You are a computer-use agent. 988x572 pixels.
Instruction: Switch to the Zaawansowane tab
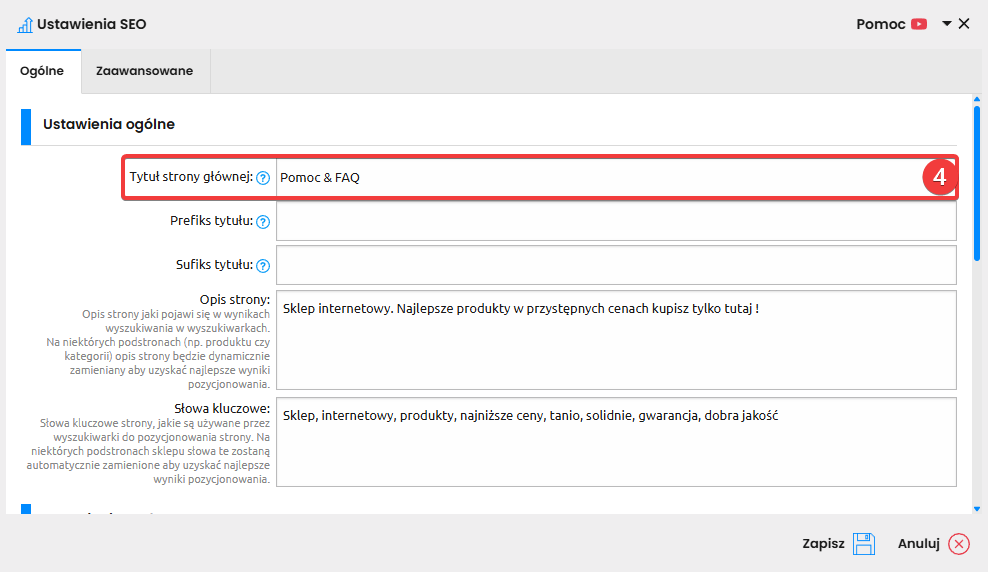click(x=145, y=71)
